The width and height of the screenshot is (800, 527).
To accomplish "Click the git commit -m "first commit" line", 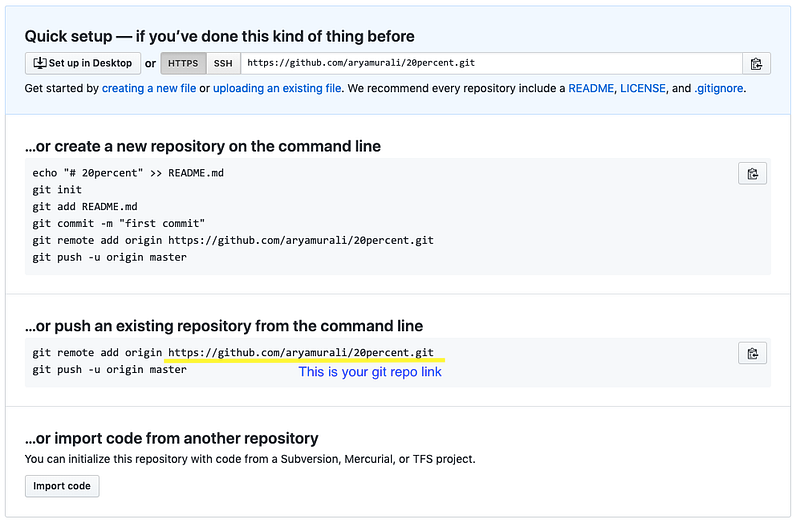I will click(118, 223).
